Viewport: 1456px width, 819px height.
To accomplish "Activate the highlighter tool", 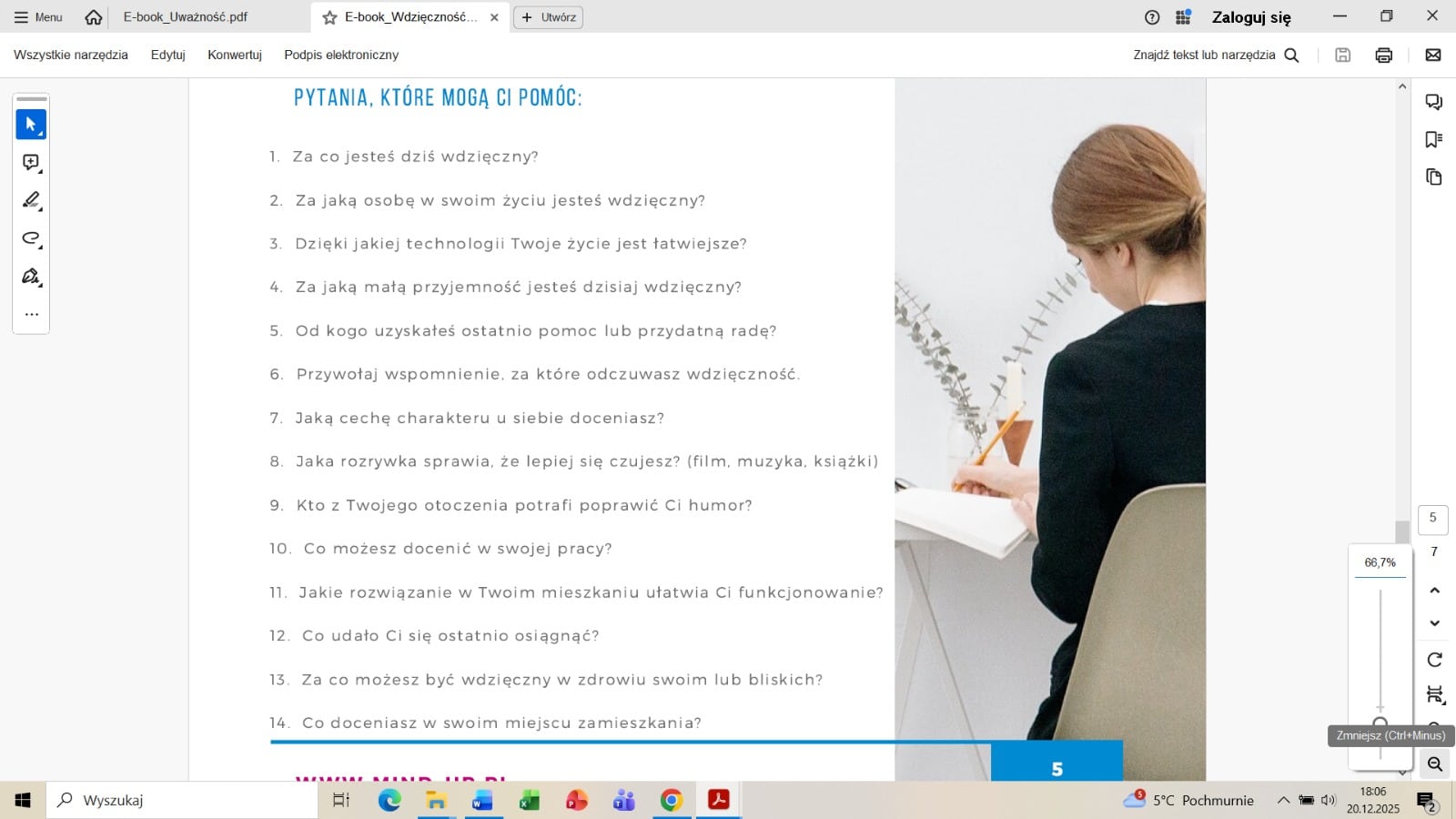I will (x=31, y=200).
